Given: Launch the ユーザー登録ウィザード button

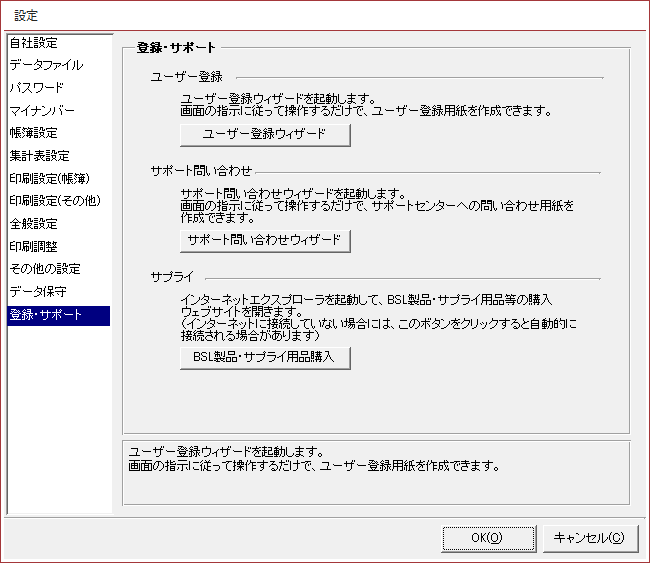Looking at the screenshot, I should pos(265,135).
